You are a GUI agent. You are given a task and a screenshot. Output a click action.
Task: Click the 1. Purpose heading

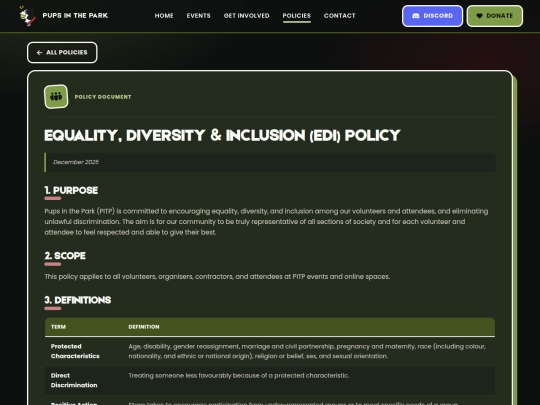click(x=71, y=190)
